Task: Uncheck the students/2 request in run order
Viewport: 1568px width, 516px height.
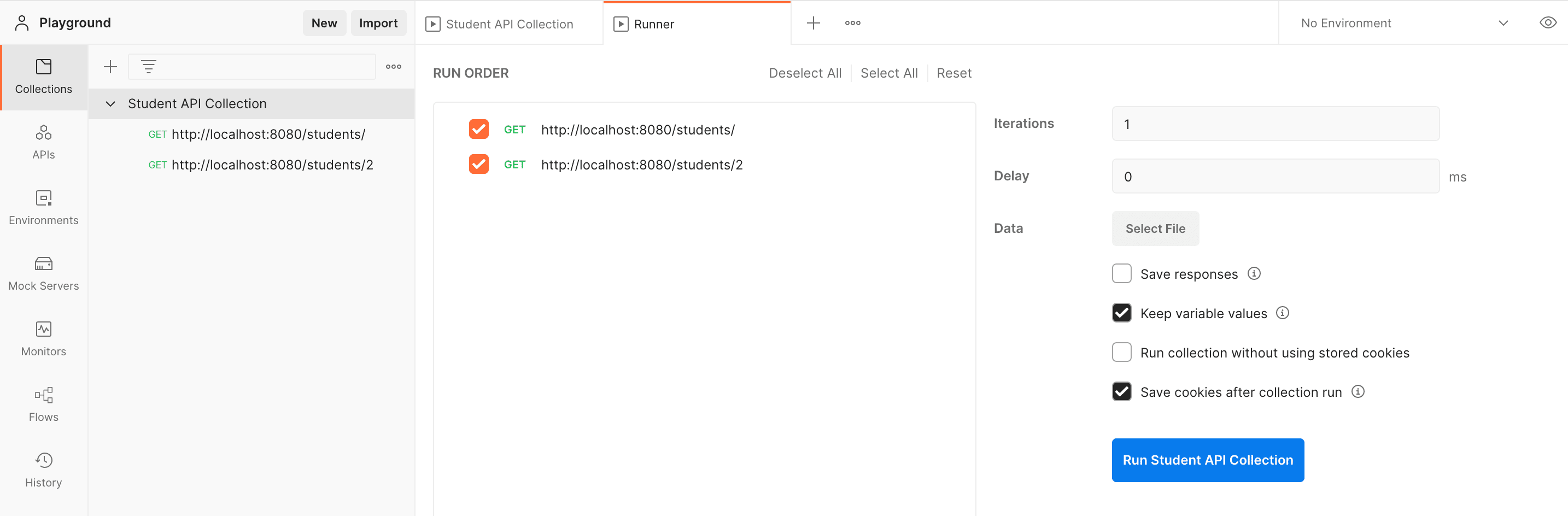Action: (x=478, y=165)
